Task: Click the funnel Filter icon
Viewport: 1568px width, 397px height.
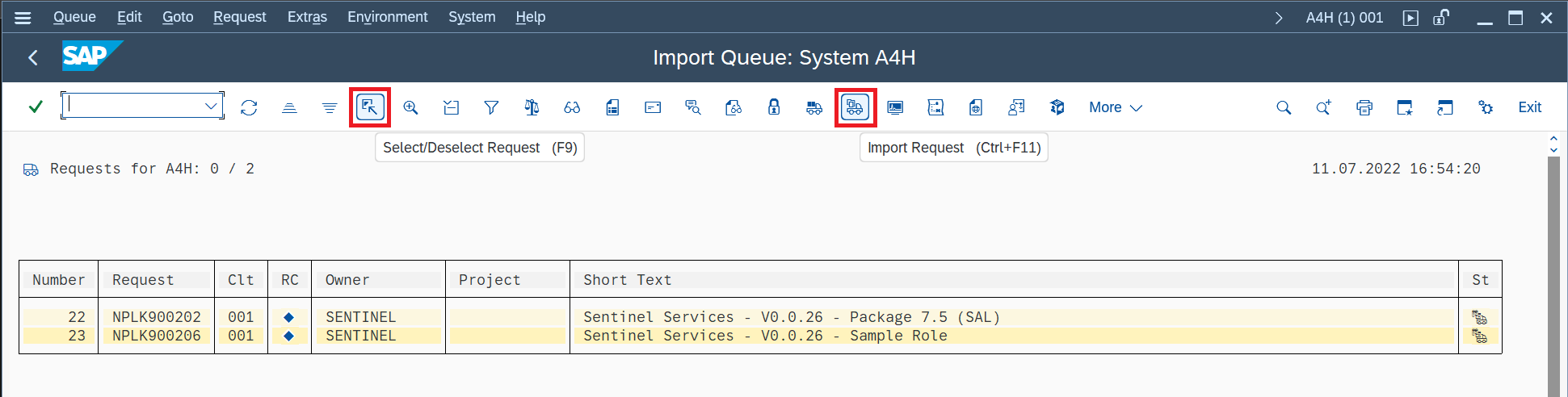Action: (491, 107)
